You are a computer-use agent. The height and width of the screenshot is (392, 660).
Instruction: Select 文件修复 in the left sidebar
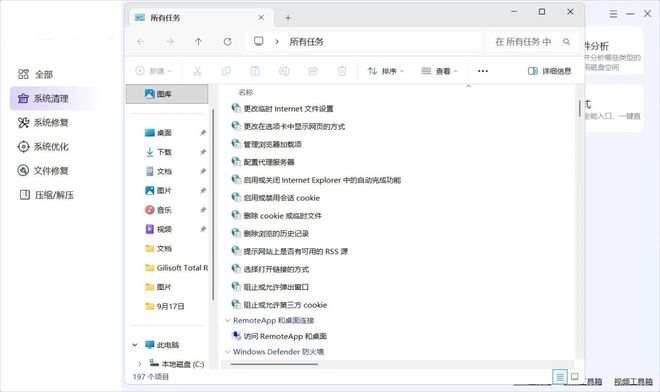[43, 171]
